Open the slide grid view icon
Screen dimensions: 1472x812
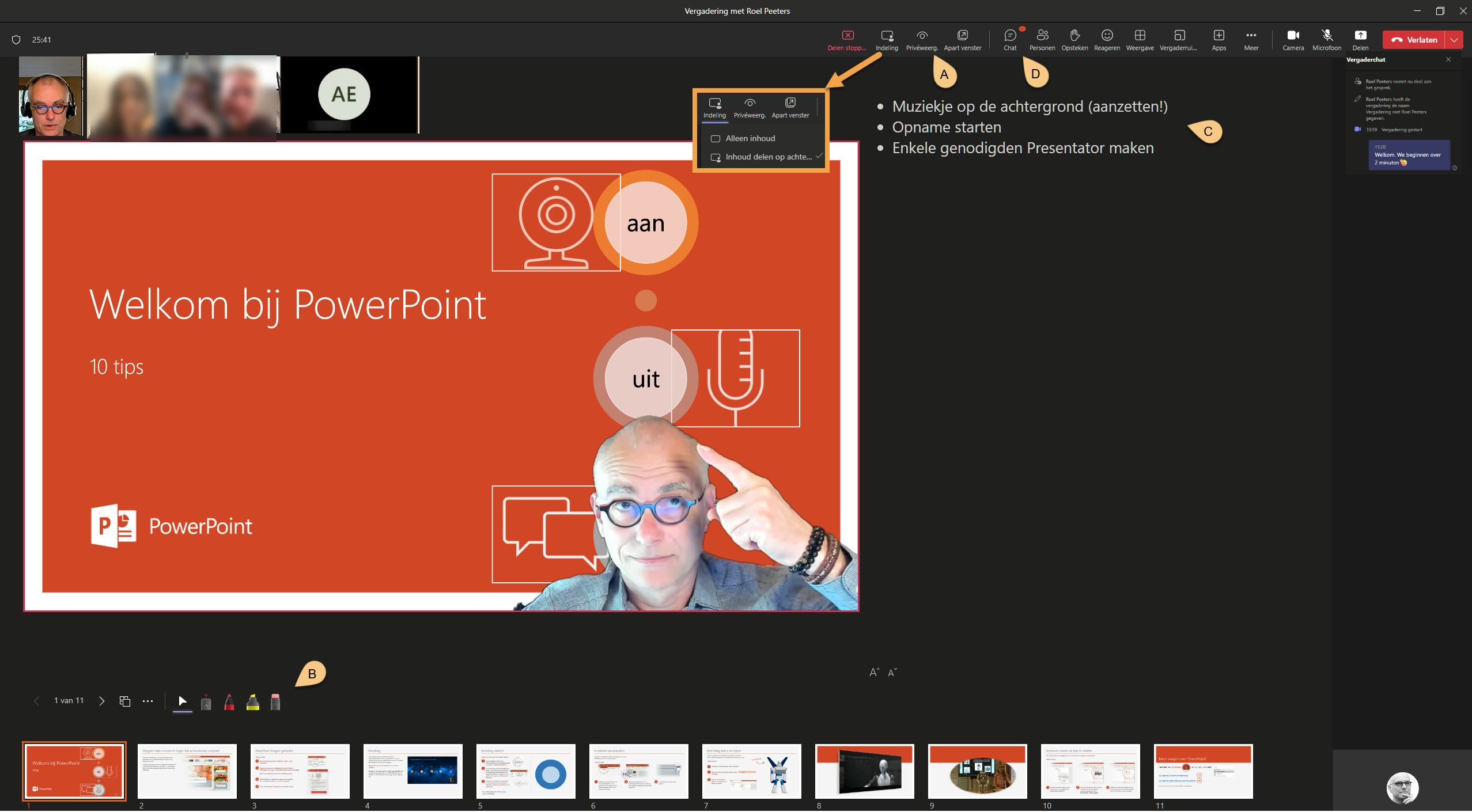tap(124, 701)
